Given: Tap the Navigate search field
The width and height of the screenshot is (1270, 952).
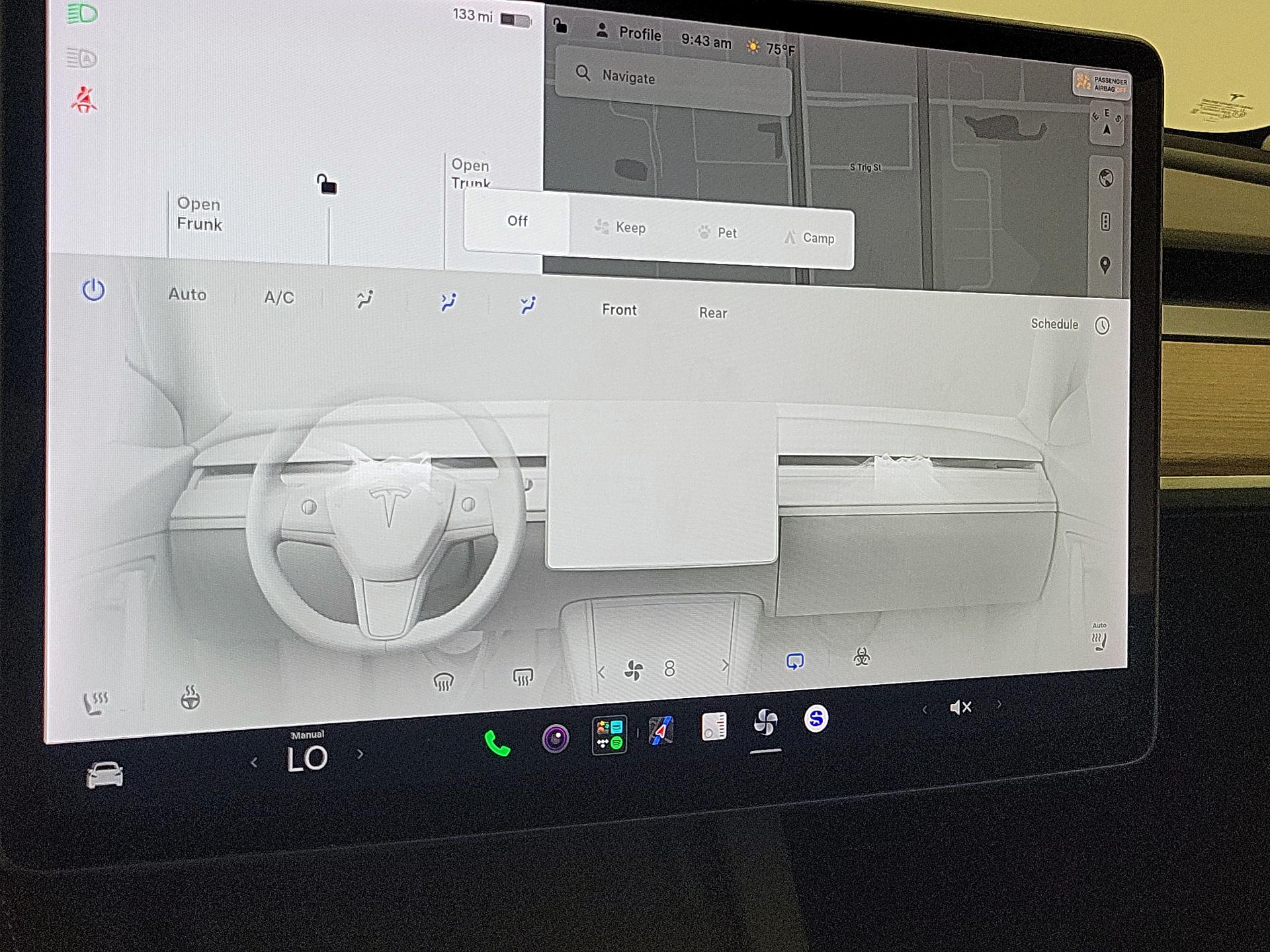Looking at the screenshot, I should point(673,81).
